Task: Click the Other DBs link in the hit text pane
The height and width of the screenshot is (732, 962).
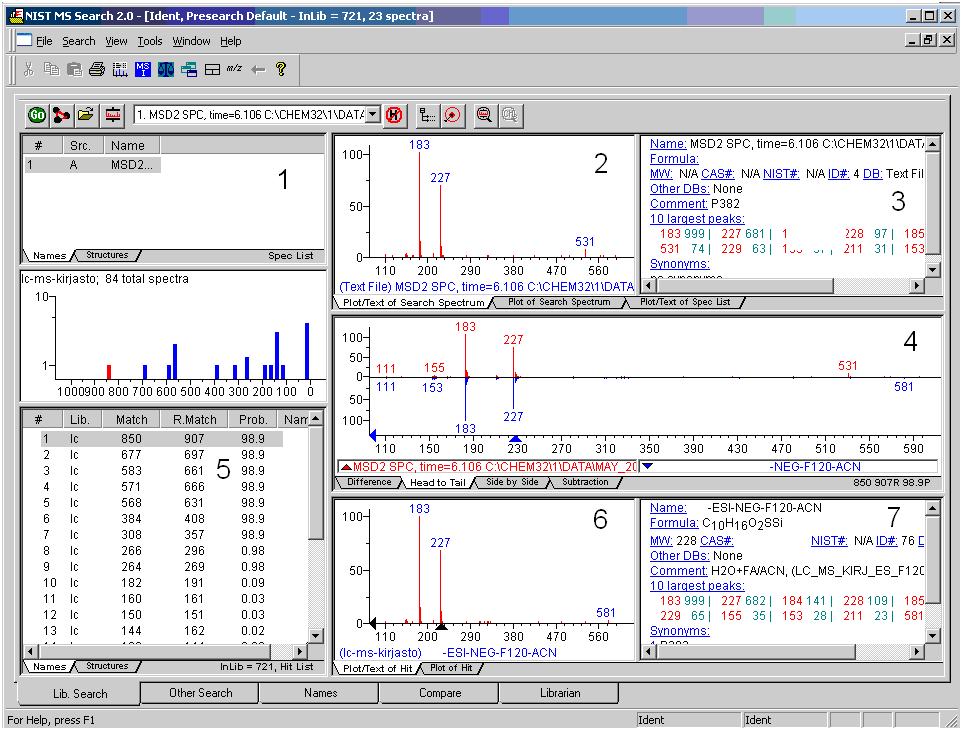Action: click(x=679, y=556)
